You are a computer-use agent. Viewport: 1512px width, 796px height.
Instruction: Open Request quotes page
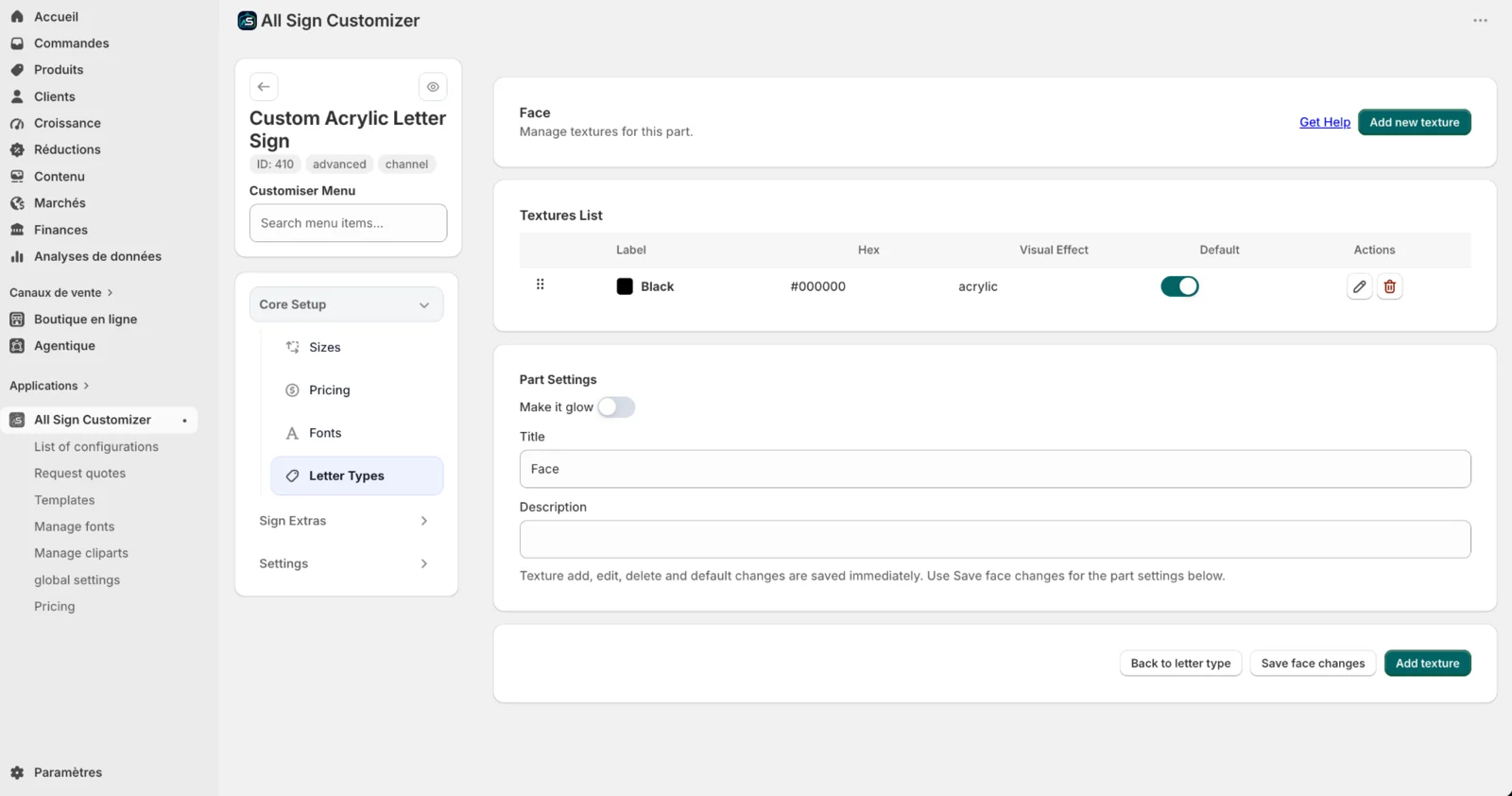pos(80,474)
